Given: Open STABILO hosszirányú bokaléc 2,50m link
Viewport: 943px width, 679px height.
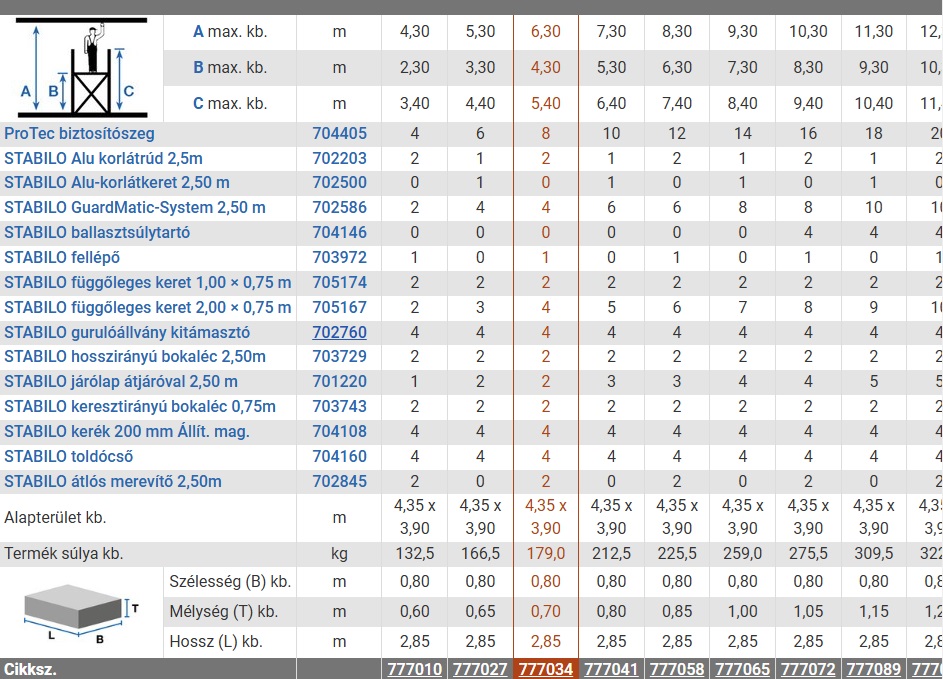Looking at the screenshot, I should [x=135, y=357].
